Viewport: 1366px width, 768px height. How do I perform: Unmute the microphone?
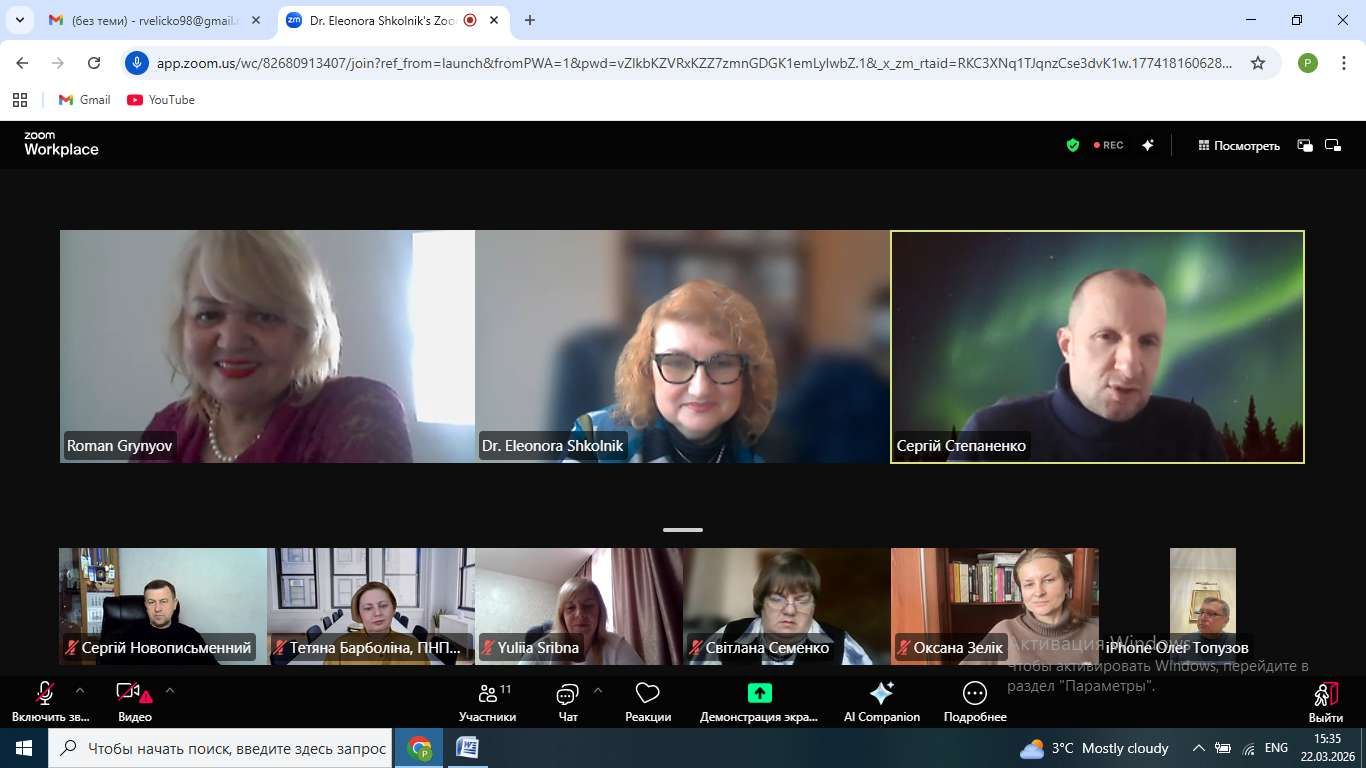[x=45, y=693]
